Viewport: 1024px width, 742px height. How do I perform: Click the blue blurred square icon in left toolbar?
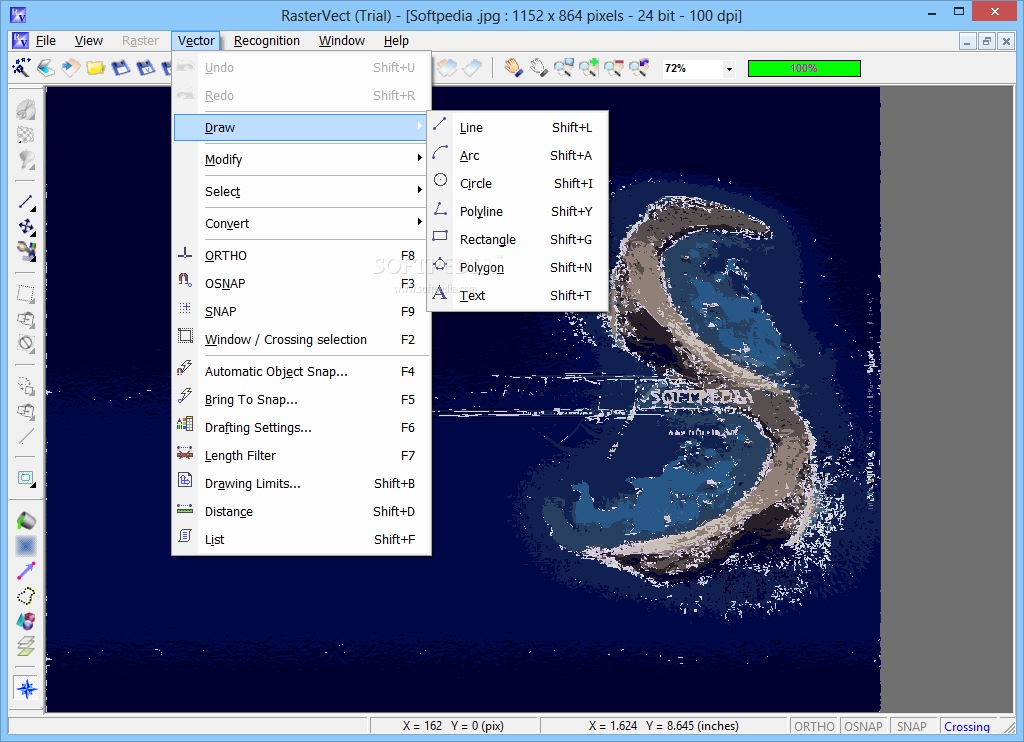click(26, 545)
